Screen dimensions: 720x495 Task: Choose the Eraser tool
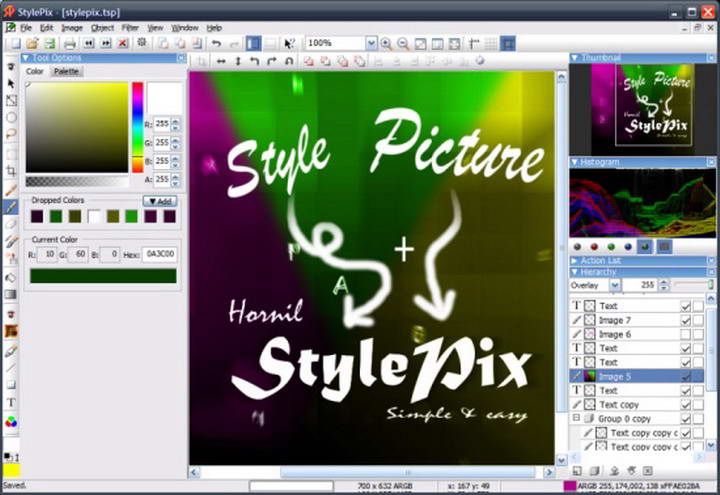pos(11,224)
